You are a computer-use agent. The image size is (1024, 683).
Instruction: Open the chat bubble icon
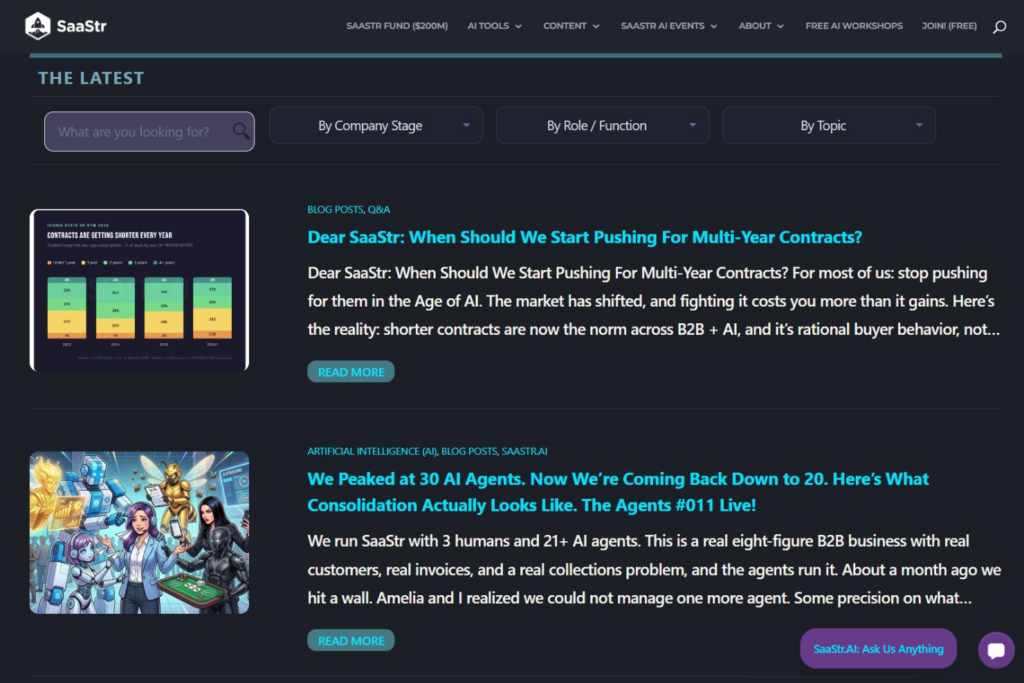tap(996, 650)
